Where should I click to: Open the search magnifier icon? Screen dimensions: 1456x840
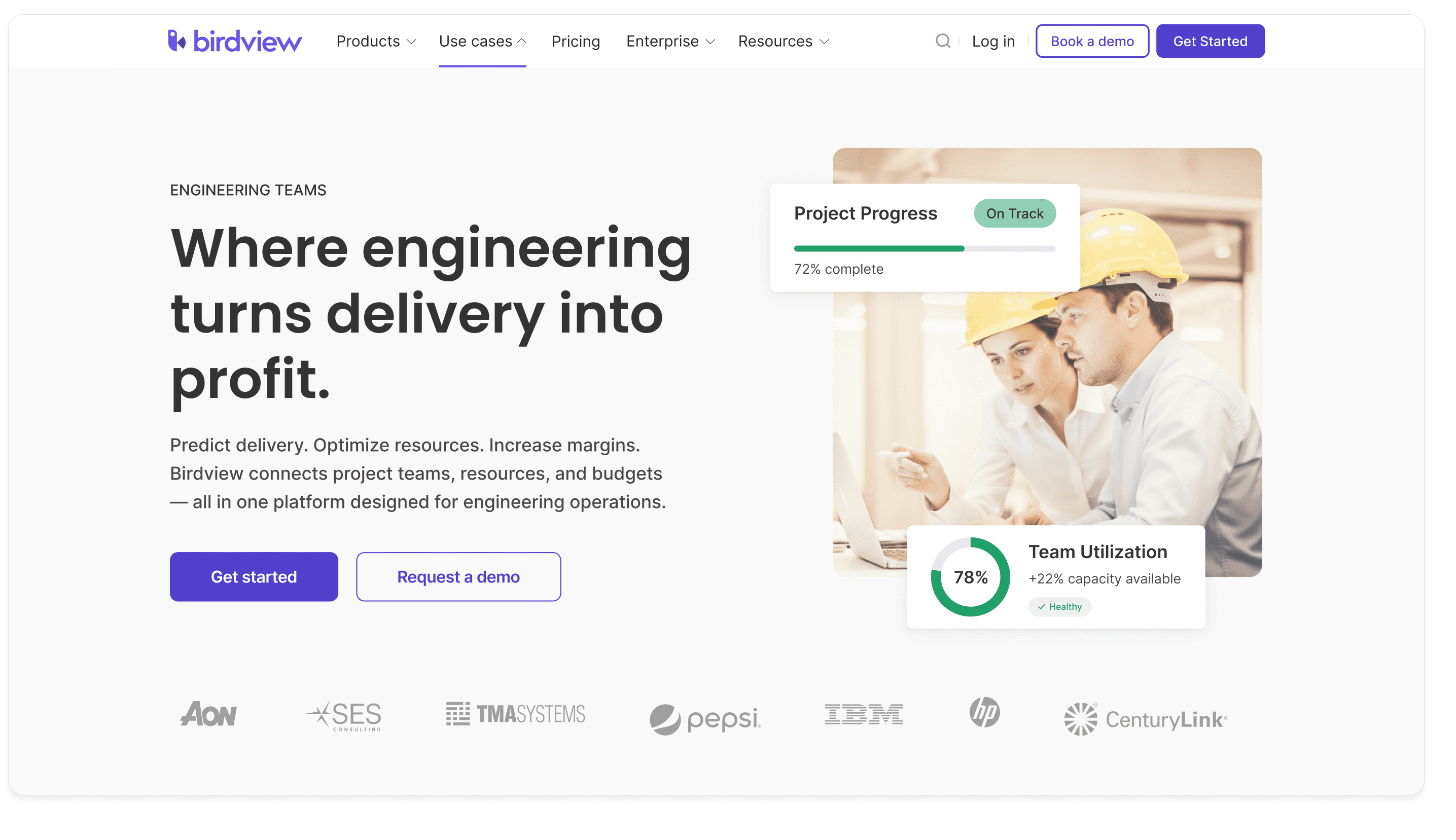tap(942, 41)
